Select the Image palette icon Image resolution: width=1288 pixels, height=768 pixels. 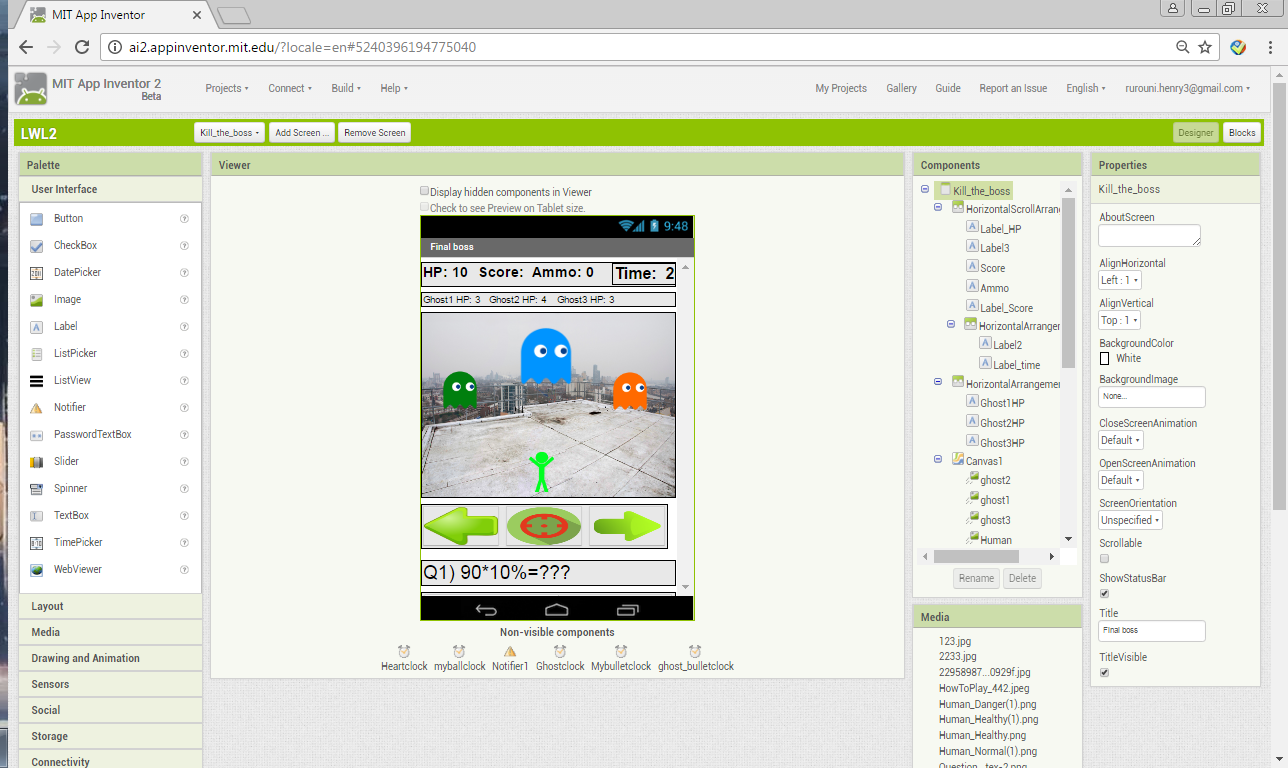pos(37,300)
